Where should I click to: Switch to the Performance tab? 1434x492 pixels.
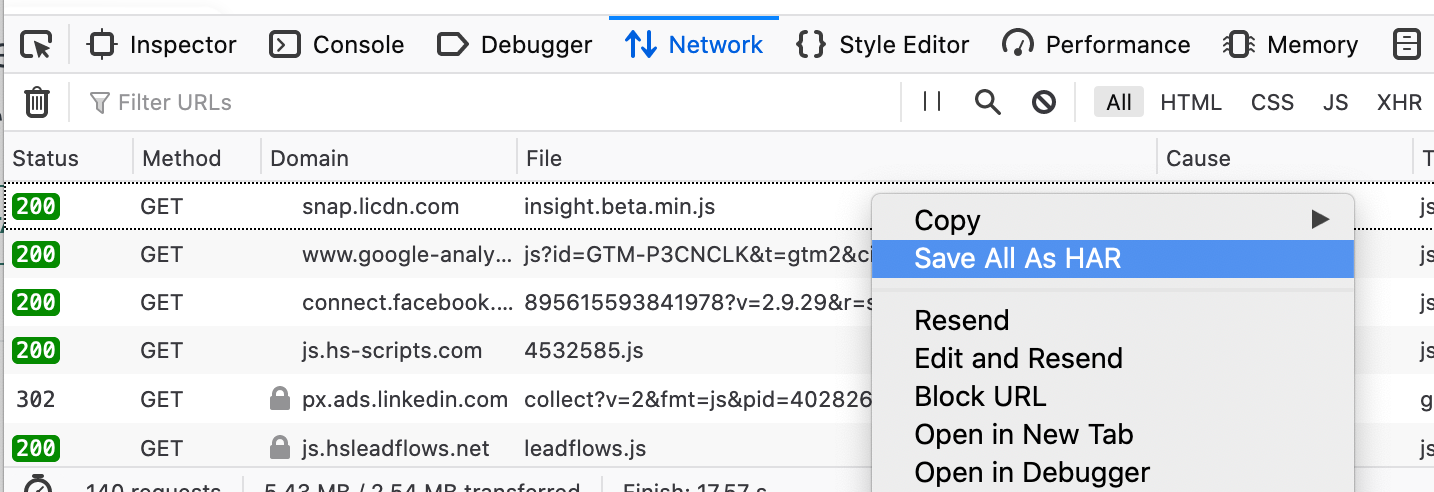(x=1097, y=45)
